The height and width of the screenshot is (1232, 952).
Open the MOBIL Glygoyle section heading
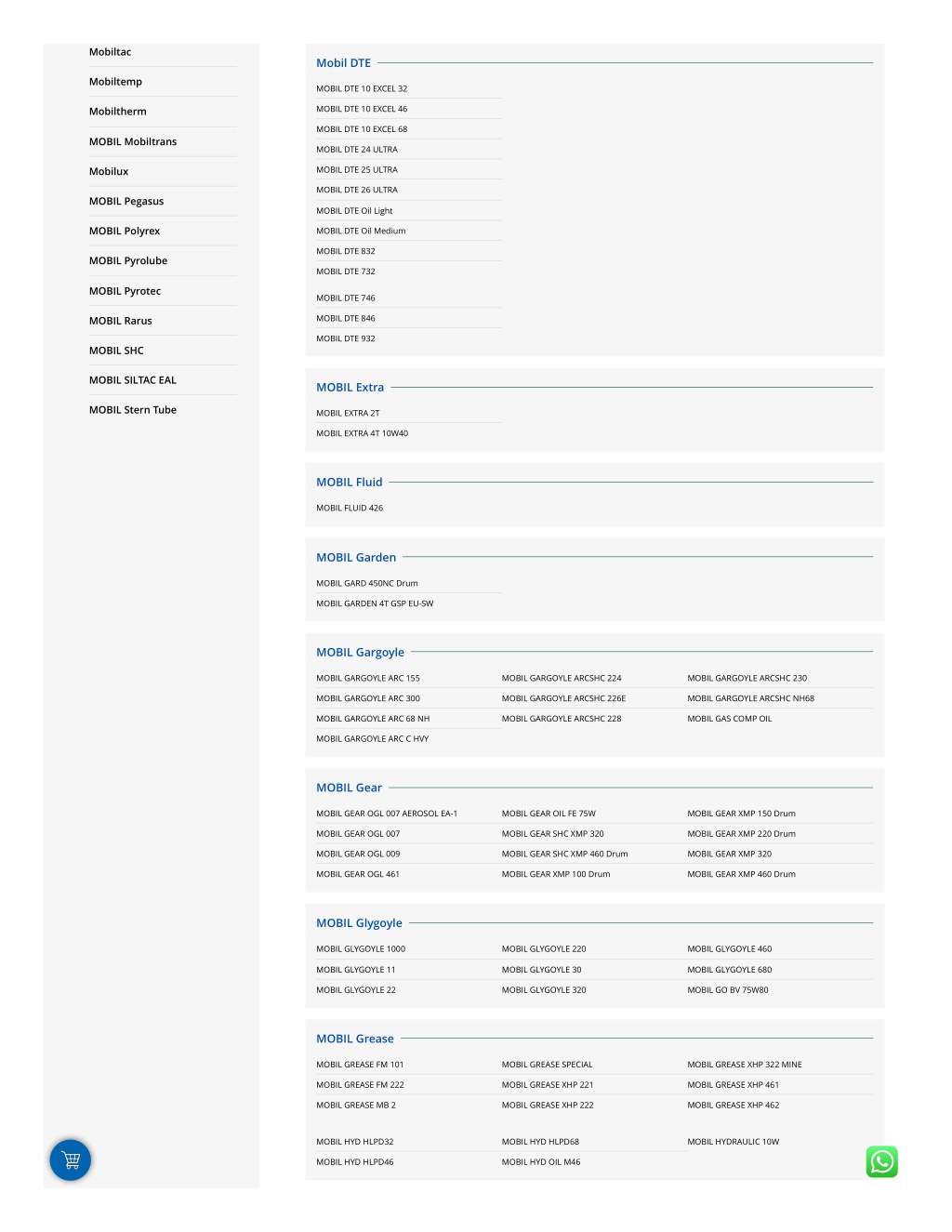[359, 923]
